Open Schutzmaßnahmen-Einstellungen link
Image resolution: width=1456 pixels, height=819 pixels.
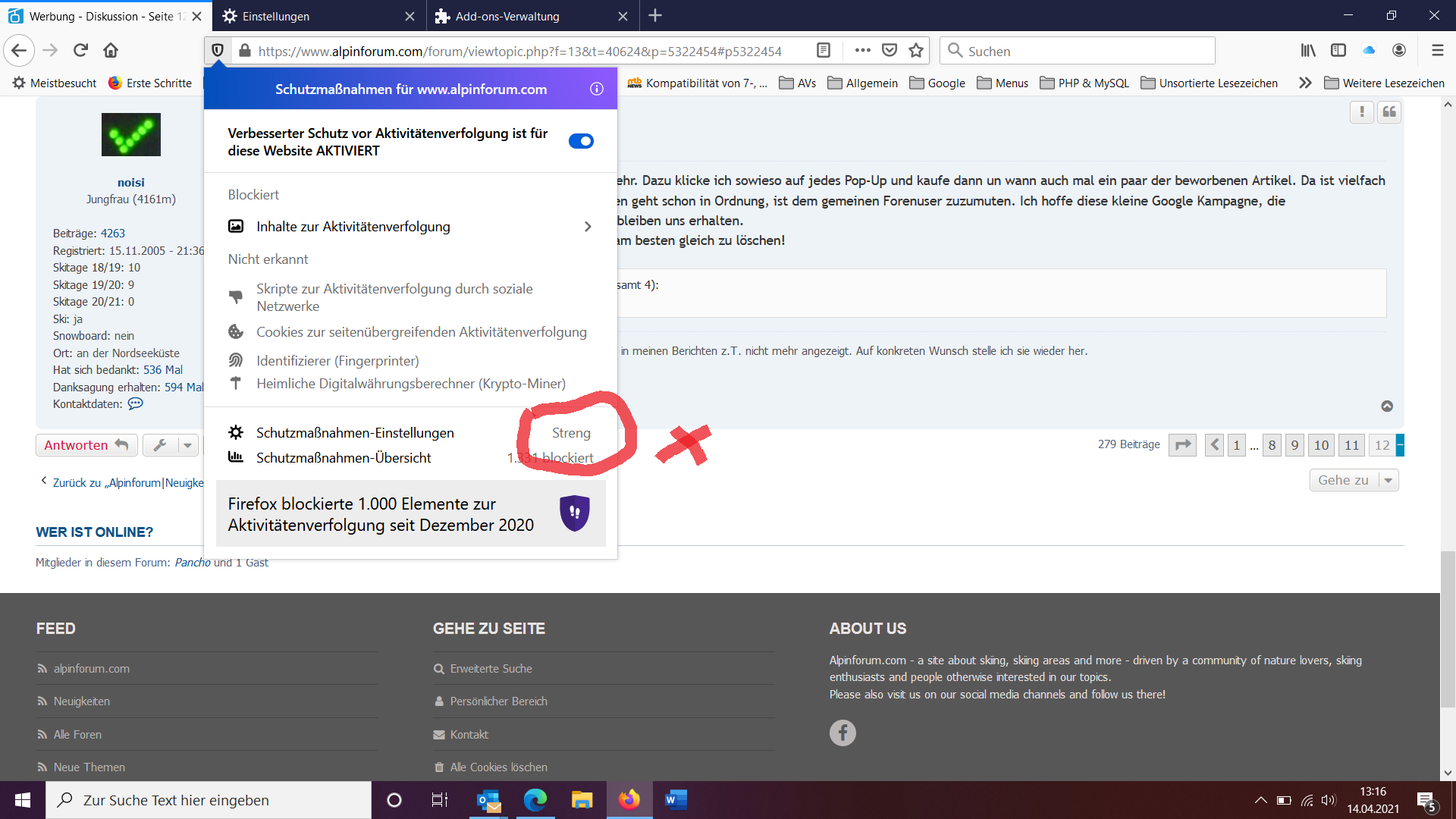tap(355, 433)
